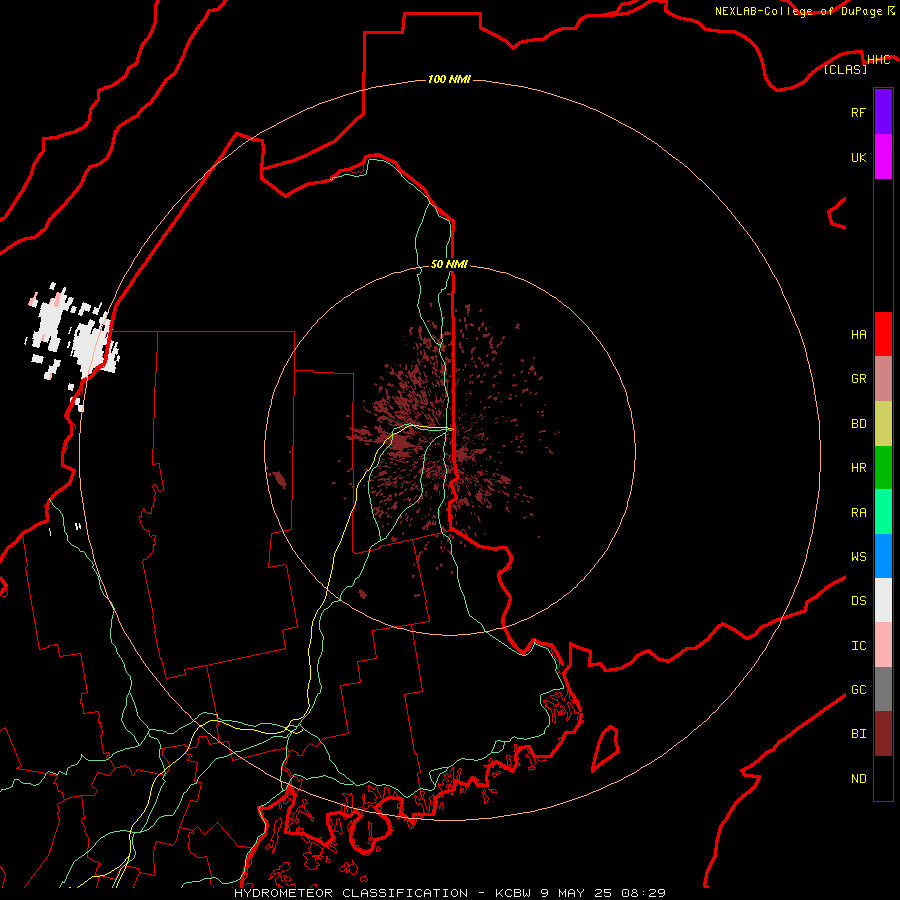Click the GR legend label
This screenshot has height=900, width=900.
(858, 379)
